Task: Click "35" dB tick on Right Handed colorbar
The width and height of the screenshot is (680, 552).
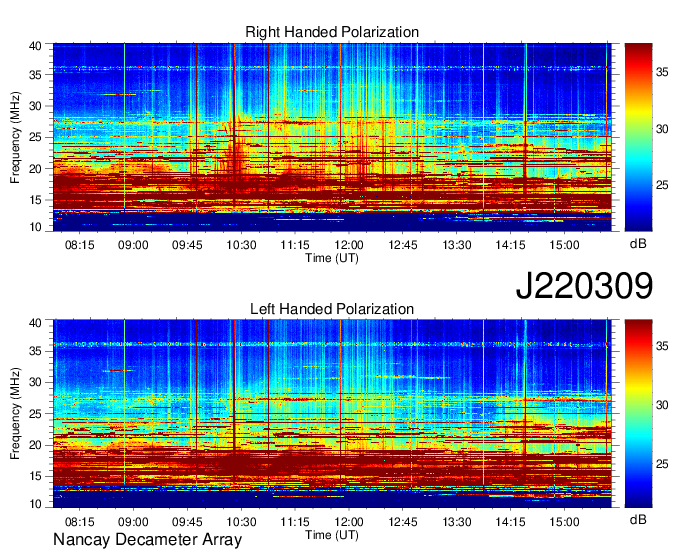Action: [x=662, y=72]
